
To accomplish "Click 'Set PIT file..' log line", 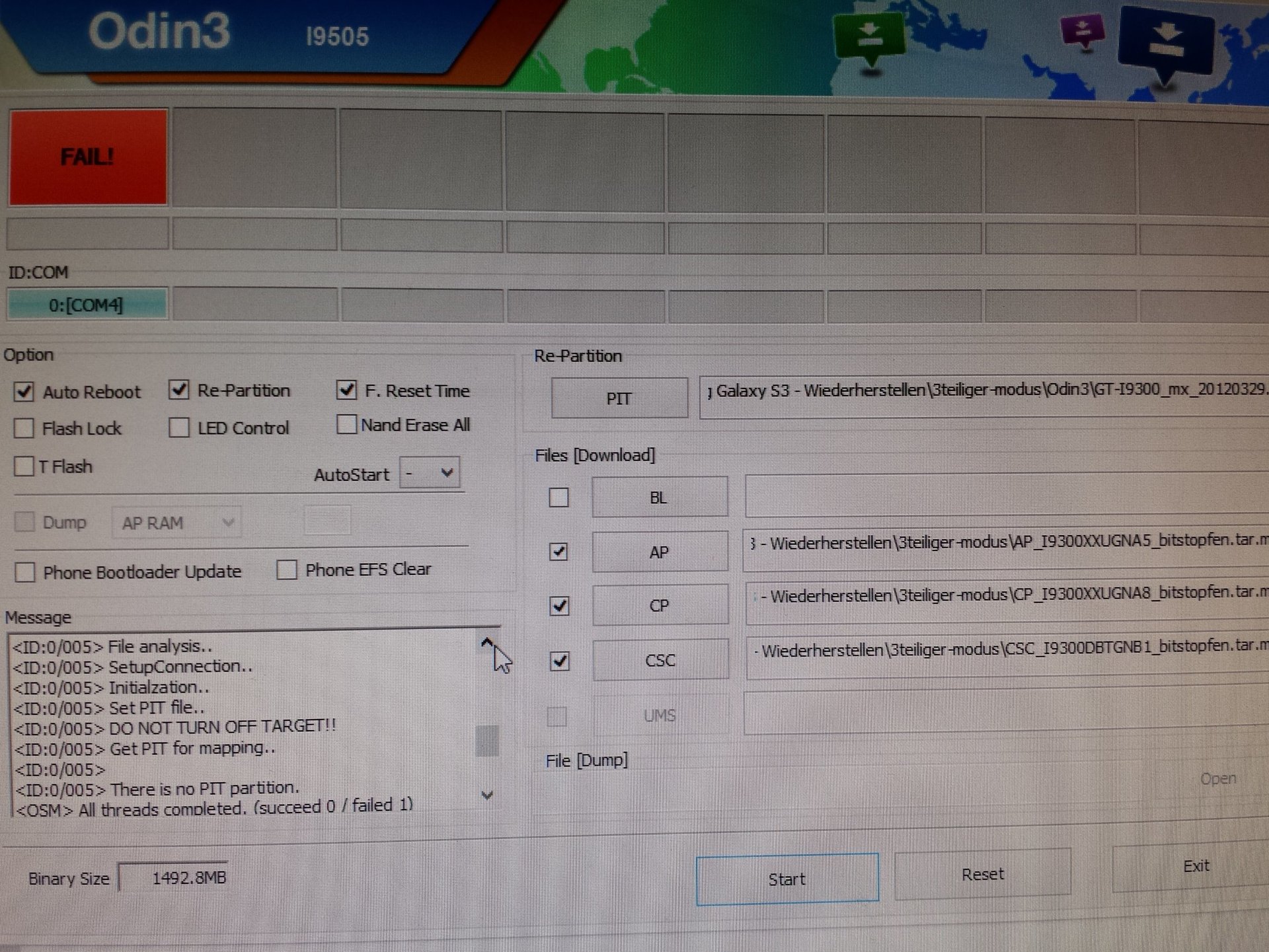I will pyautogui.click(x=109, y=708).
